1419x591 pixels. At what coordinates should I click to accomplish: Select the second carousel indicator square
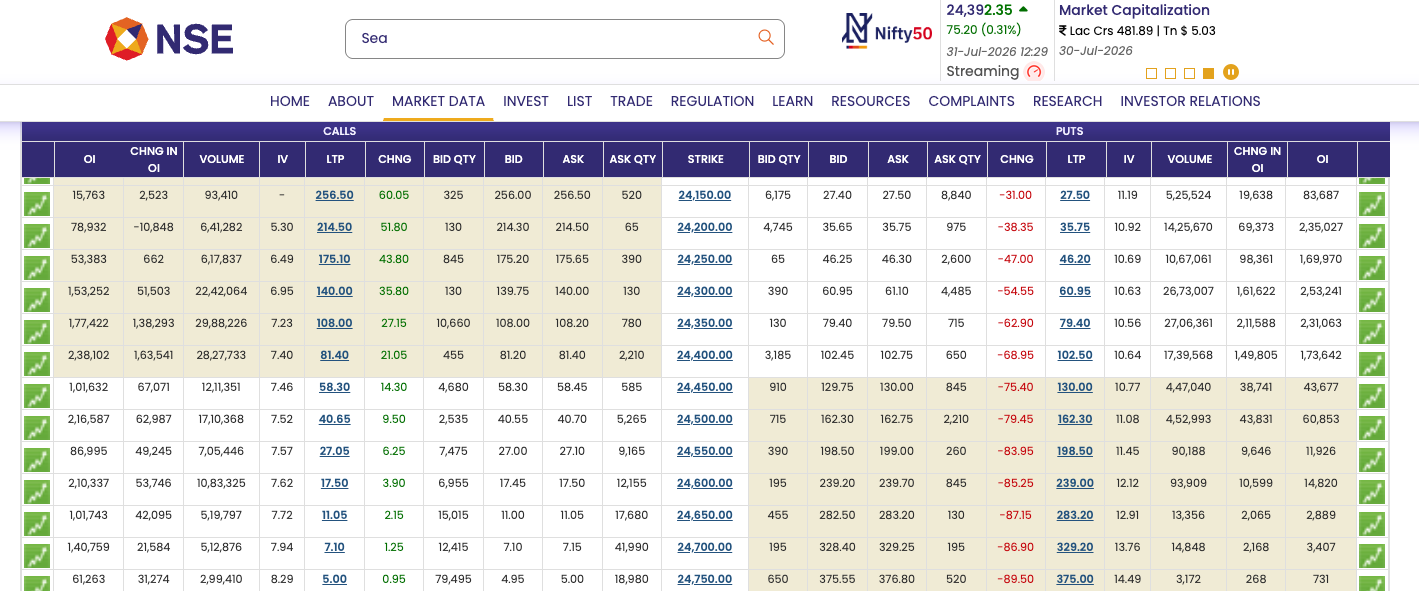pos(1171,73)
